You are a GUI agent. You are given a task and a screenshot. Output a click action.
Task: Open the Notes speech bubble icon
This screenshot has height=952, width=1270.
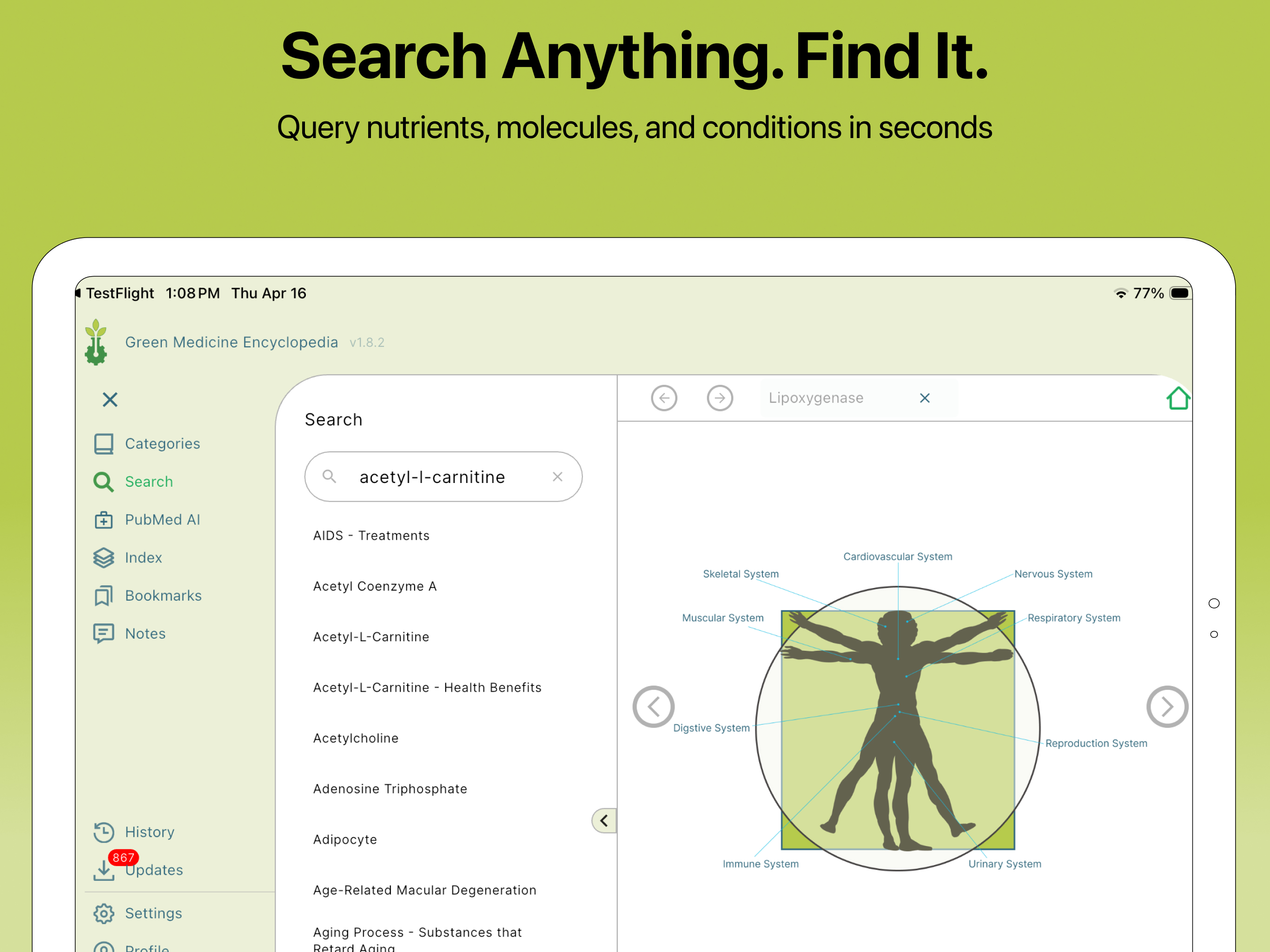click(103, 633)
